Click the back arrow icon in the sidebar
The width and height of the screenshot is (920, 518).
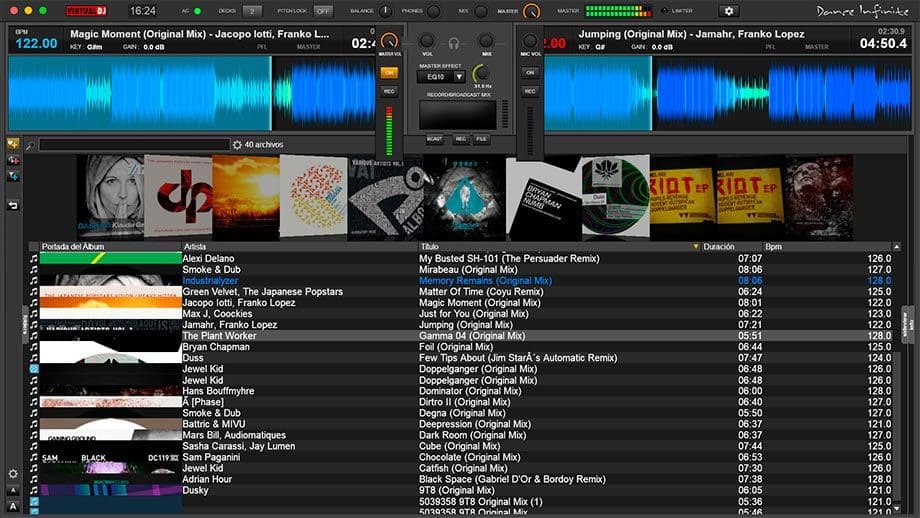click(x=13, y=205)
